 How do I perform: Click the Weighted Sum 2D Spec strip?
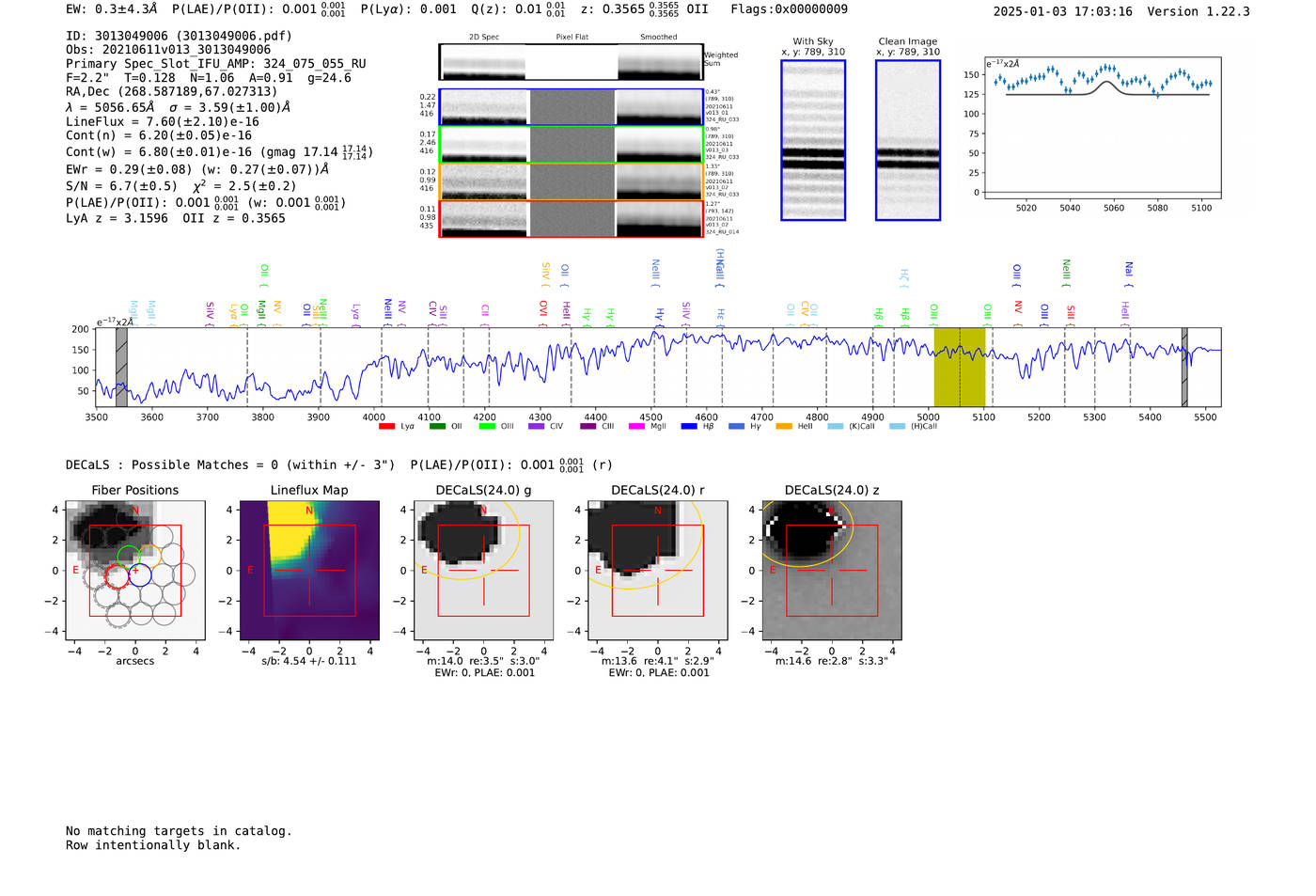482,62
